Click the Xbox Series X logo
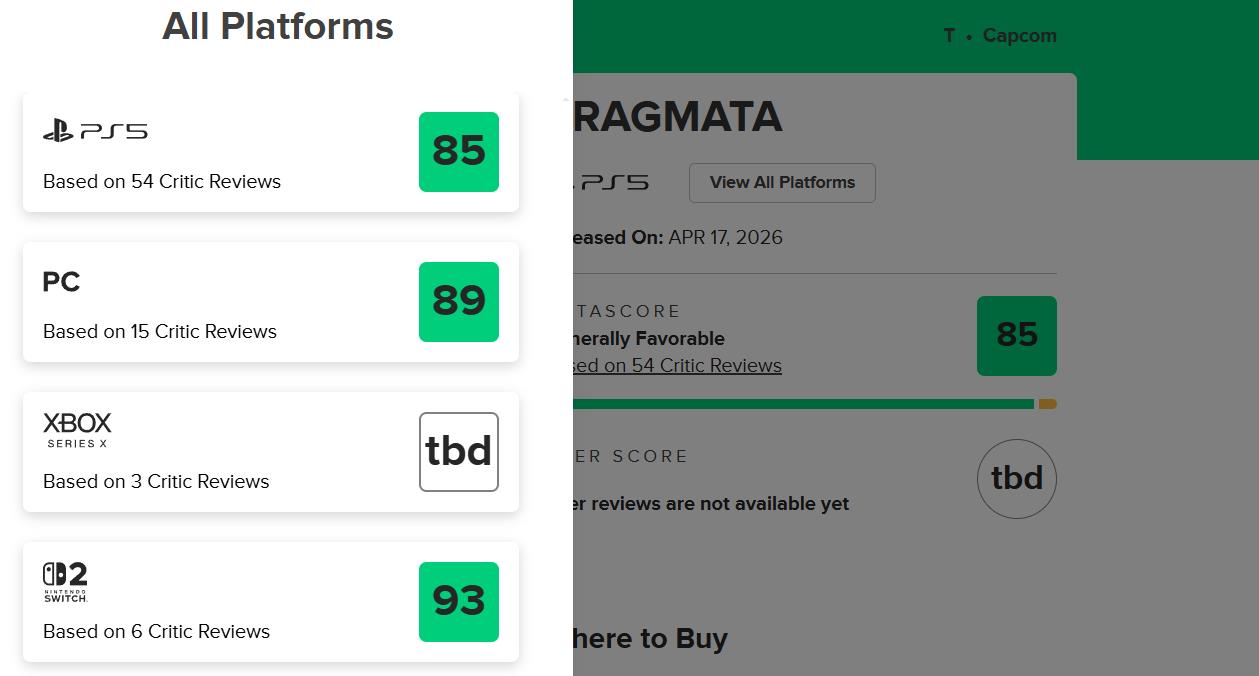 point(77,430)
